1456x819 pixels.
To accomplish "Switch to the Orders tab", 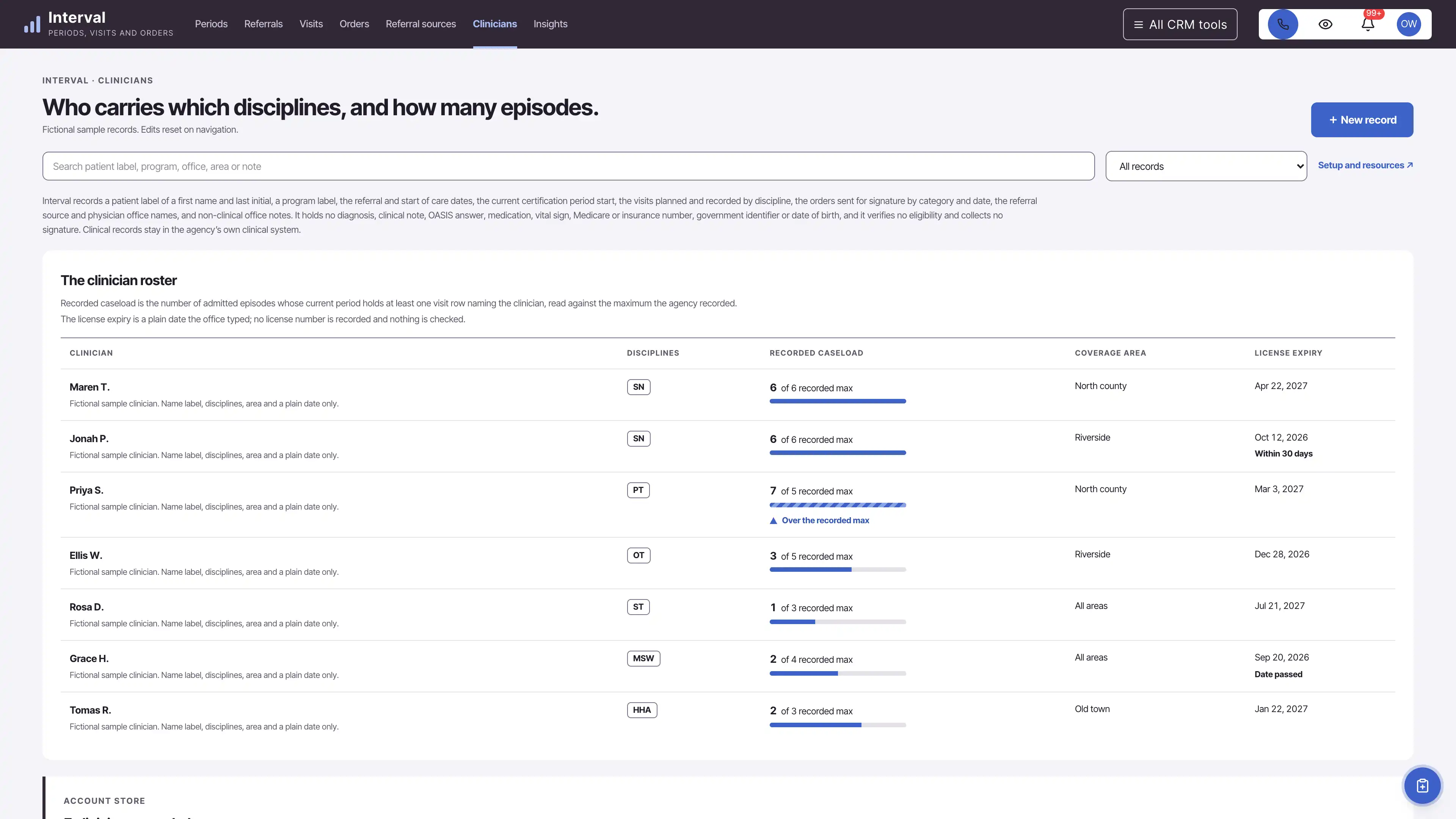I will click(x=355, y=24).
